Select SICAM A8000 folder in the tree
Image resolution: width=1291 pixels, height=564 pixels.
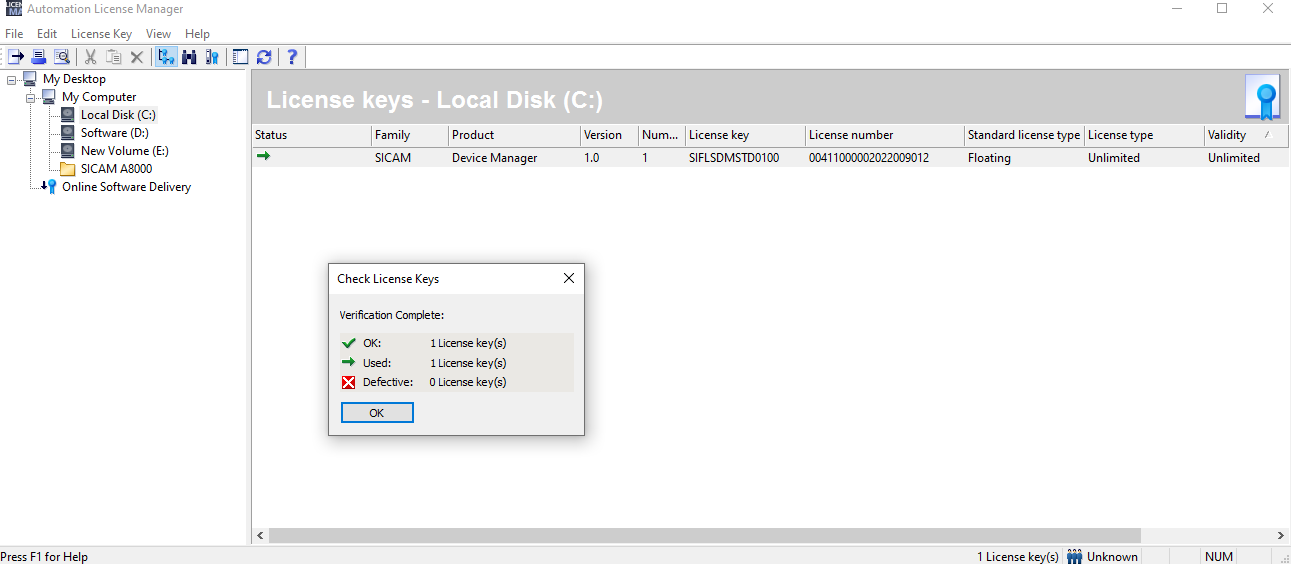pos(117,169)
